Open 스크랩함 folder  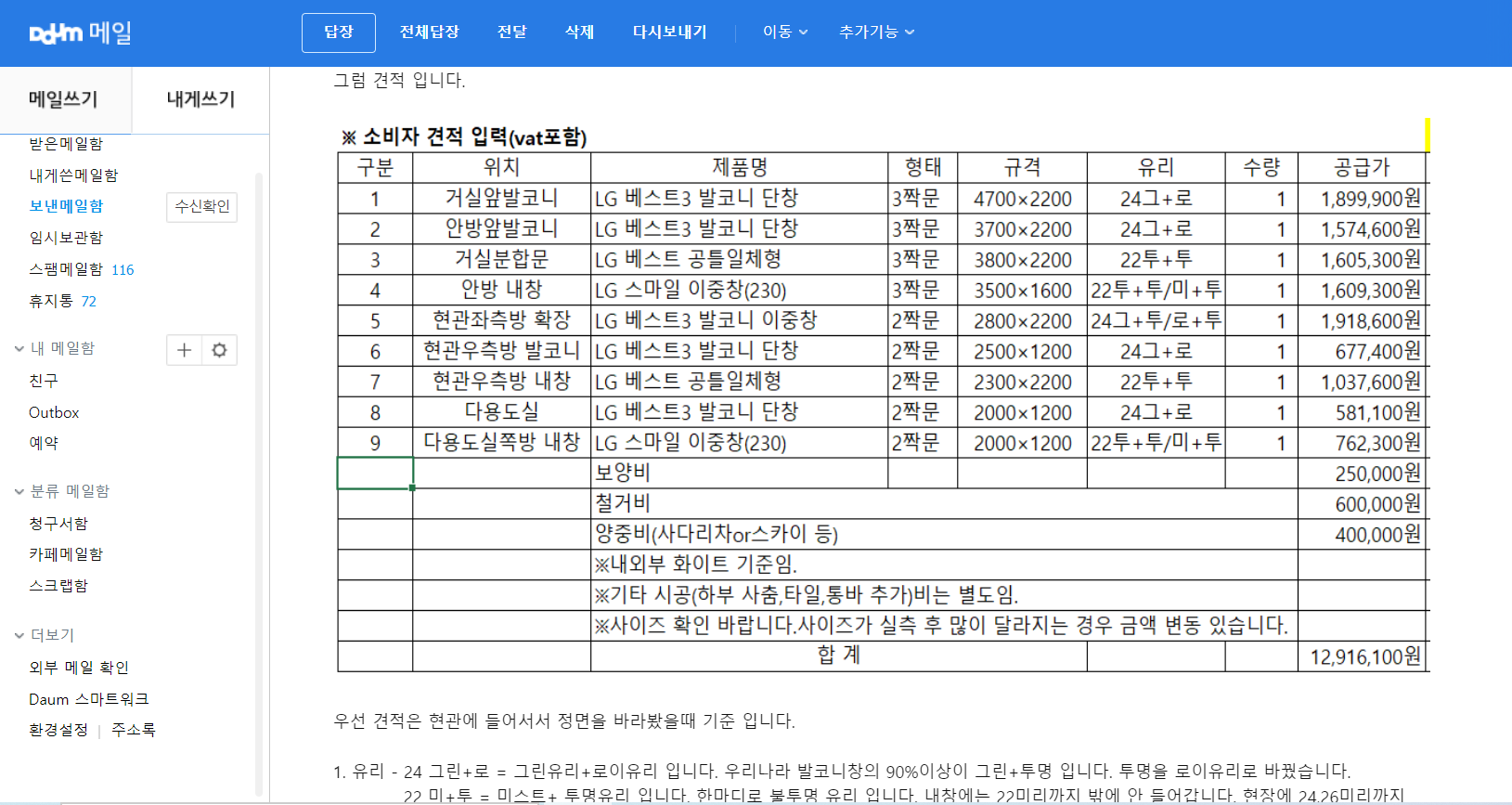pos(58,586)
